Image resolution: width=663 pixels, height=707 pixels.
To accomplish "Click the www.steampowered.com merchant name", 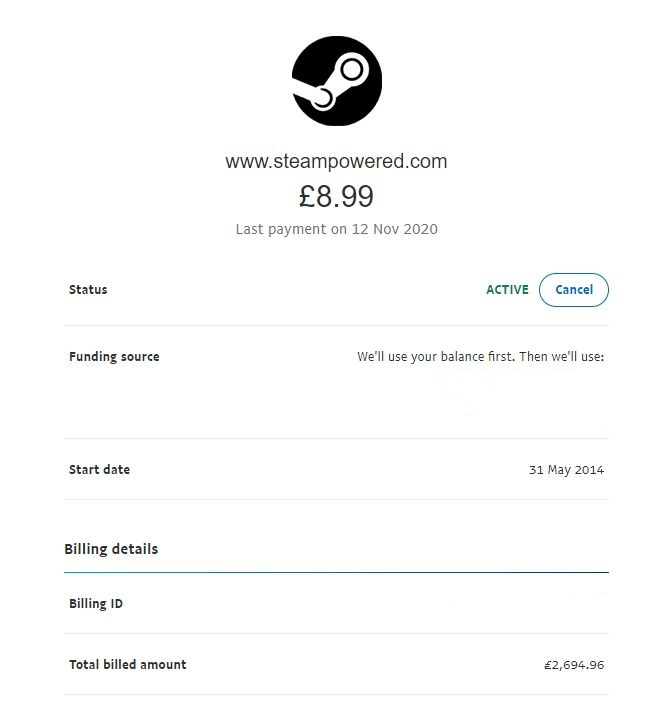I will 336,161.
